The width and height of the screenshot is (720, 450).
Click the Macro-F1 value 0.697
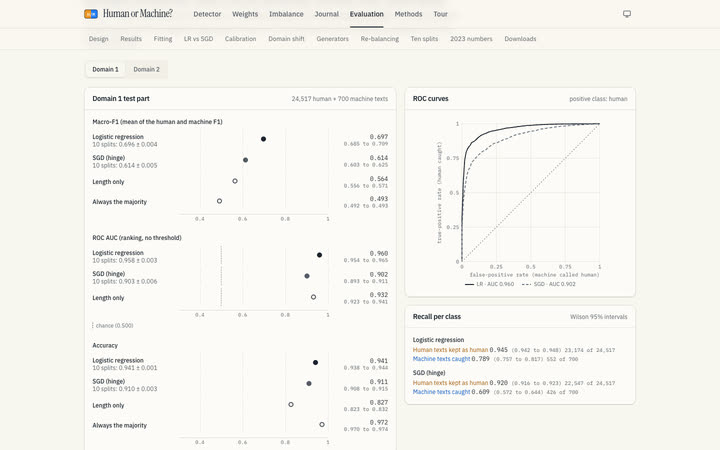(x=379, y=137)
